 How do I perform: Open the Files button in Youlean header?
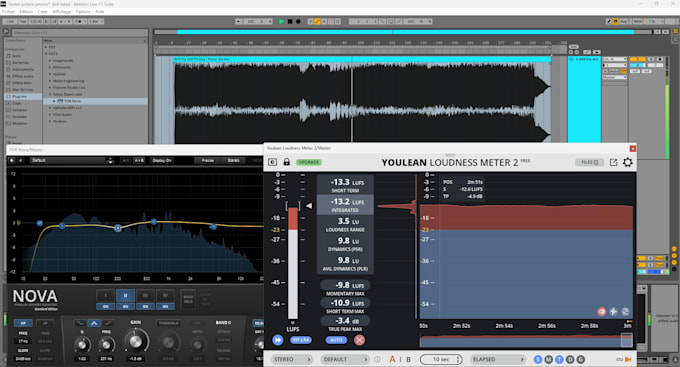[589, 162]
